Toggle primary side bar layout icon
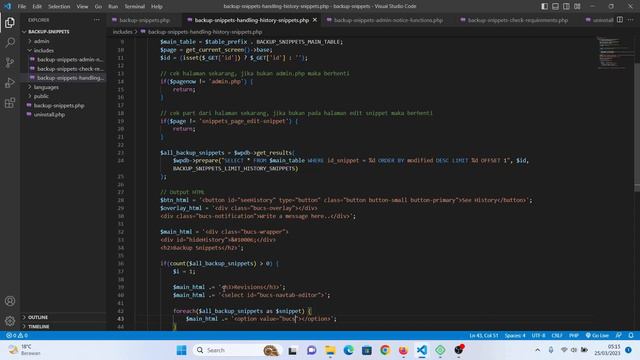Image resolution: width=640 pixels, height=360 pixels. 544,6
